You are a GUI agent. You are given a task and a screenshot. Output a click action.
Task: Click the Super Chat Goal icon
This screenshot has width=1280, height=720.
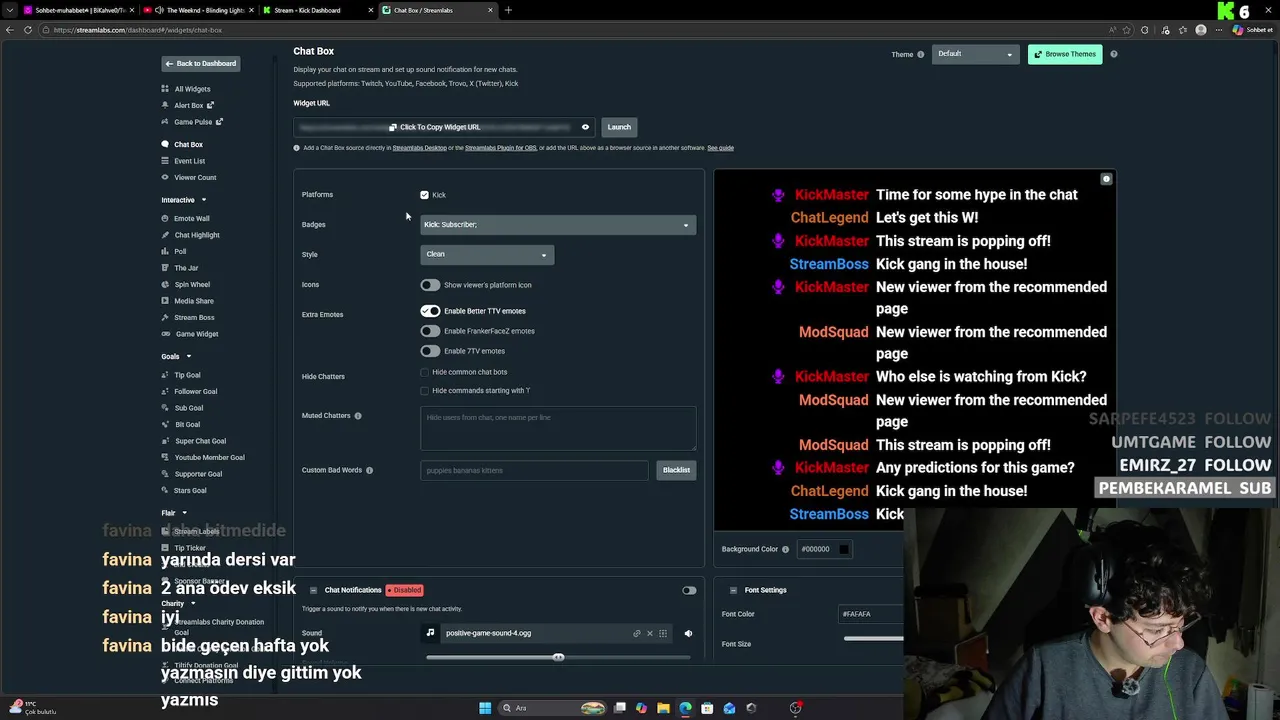pyautogui.click(x=166, y=441)
